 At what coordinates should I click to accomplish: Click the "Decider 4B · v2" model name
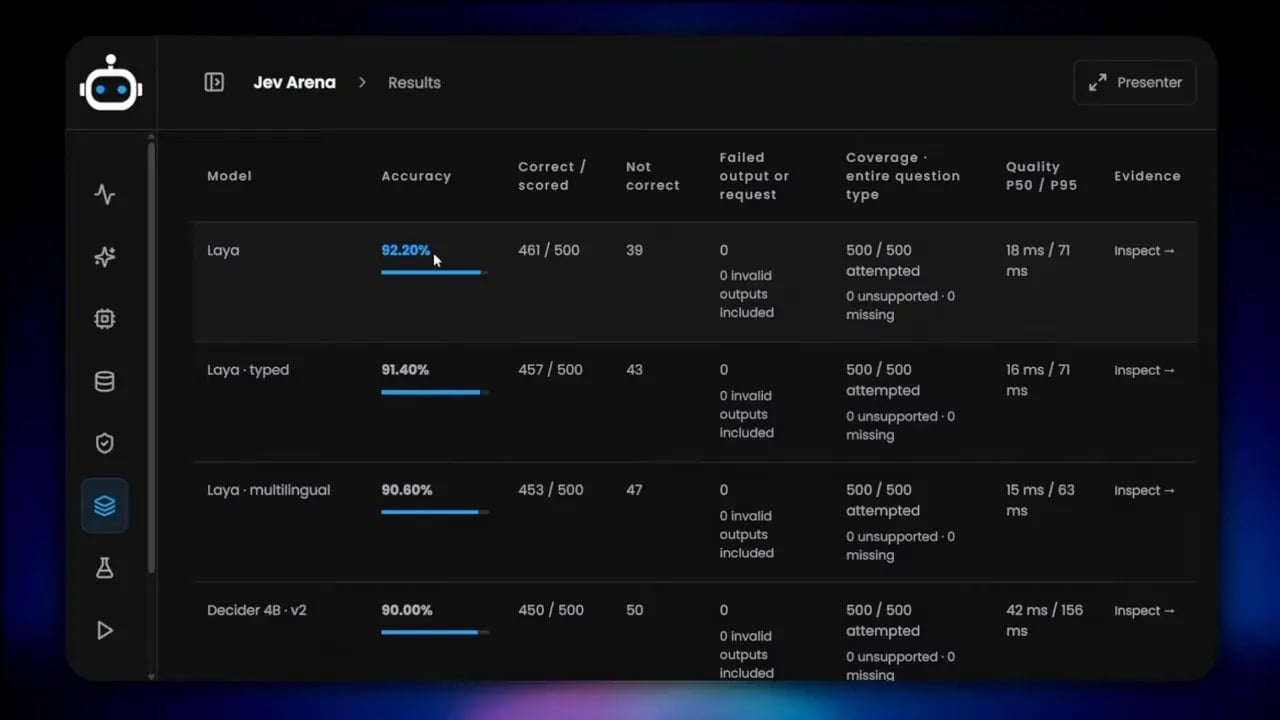point(256,610)
